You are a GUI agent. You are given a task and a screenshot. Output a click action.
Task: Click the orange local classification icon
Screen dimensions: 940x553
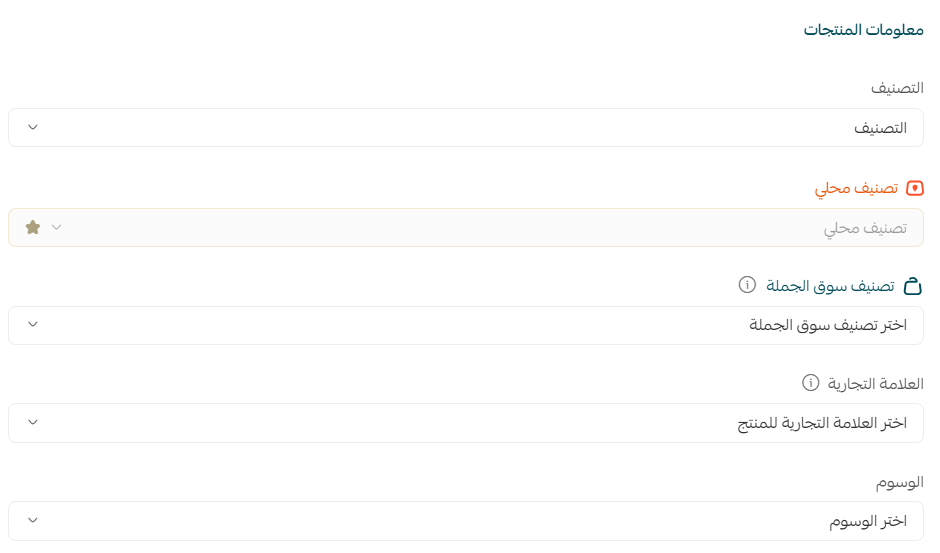[x=914, y=188]
